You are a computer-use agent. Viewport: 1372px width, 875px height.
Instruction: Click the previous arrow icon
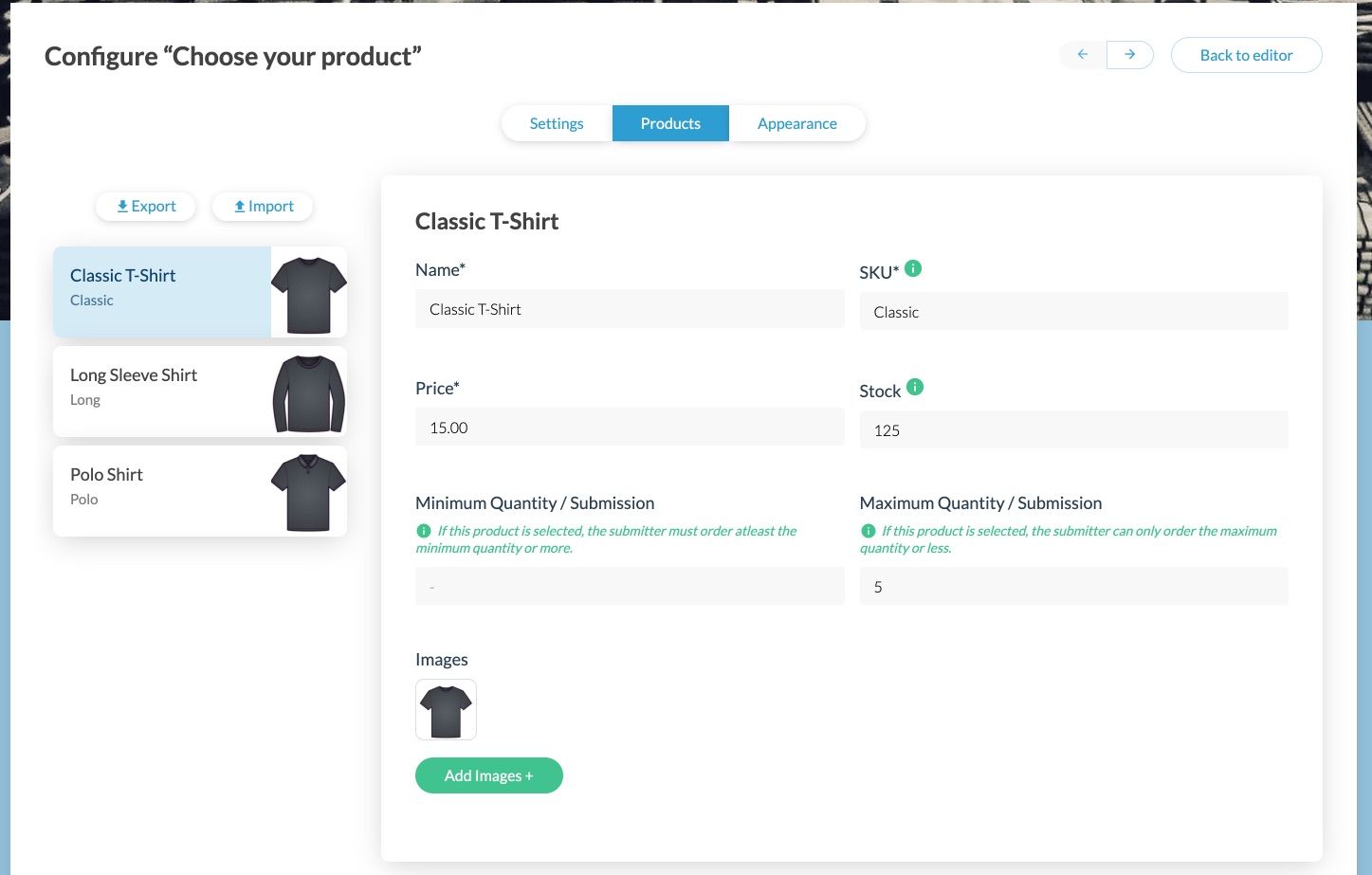point(1083,55)
